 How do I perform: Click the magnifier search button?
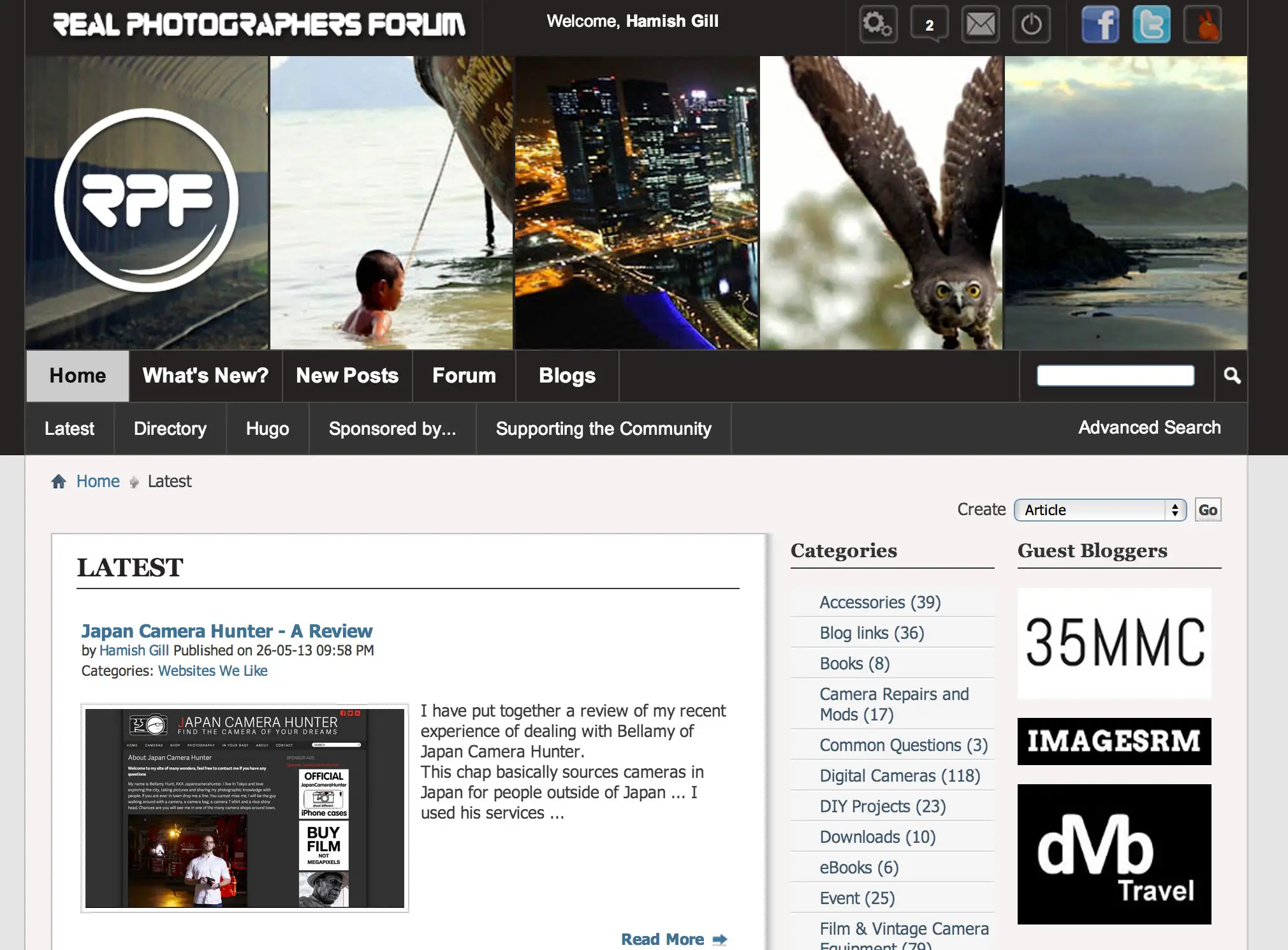[1231, 376]
